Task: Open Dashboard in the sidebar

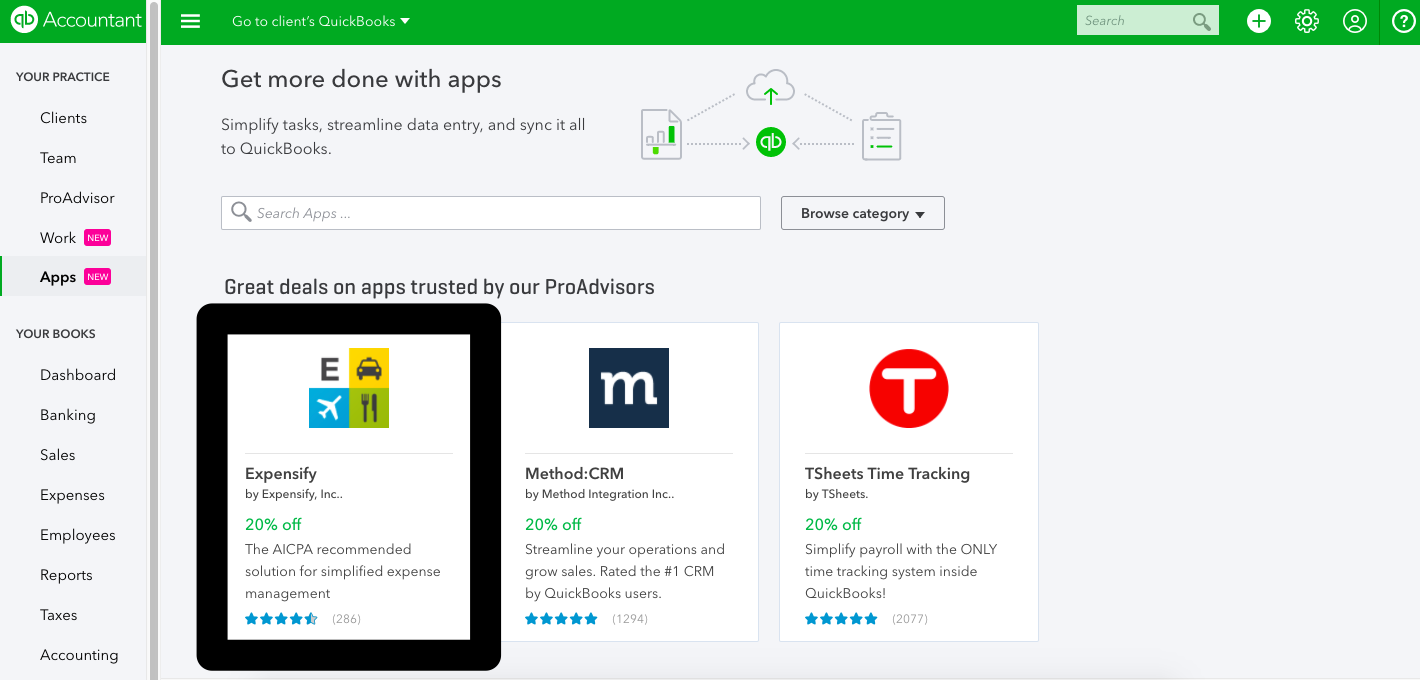Action: point(78,375)
